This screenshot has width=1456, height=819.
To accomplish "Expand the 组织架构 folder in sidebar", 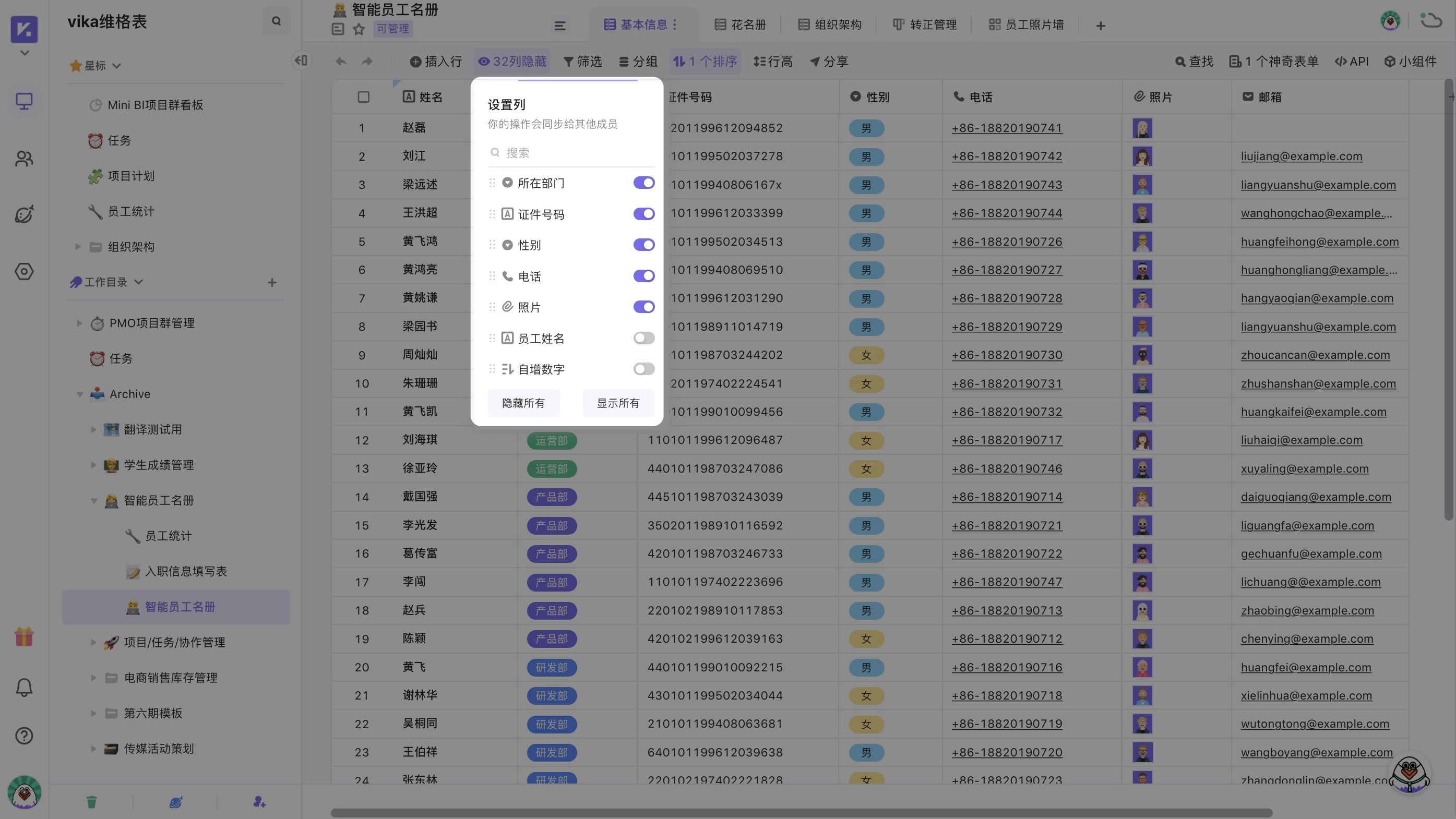I will point(77,246).
